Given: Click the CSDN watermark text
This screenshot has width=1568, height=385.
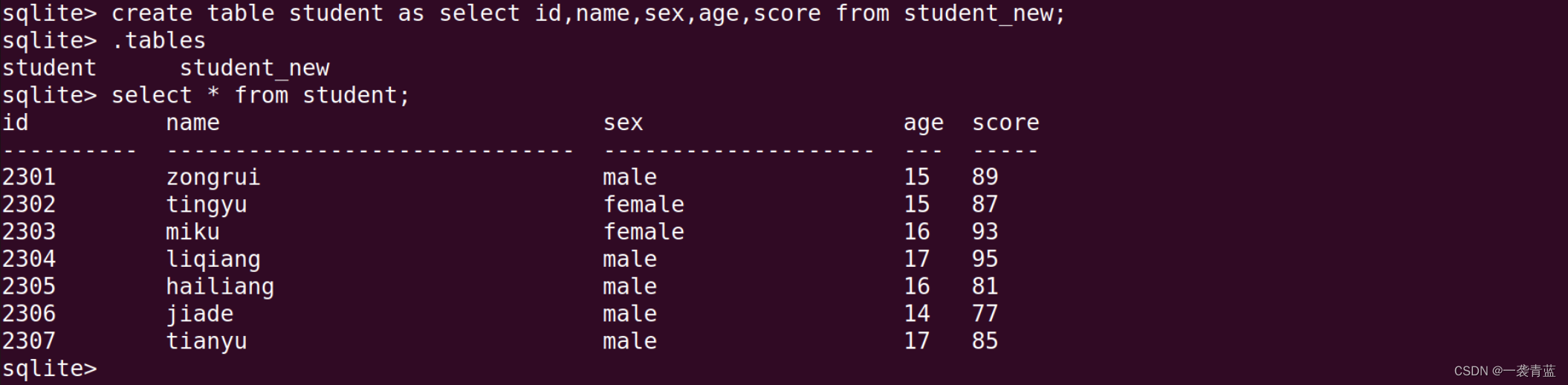Looking at the screenshot, I should [x=1504, y=371].
